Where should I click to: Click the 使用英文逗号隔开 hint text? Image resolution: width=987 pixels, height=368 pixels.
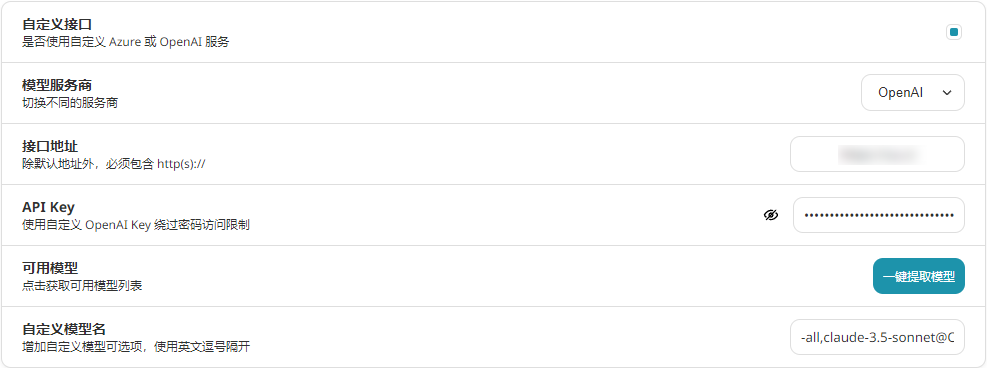point(211,347)
